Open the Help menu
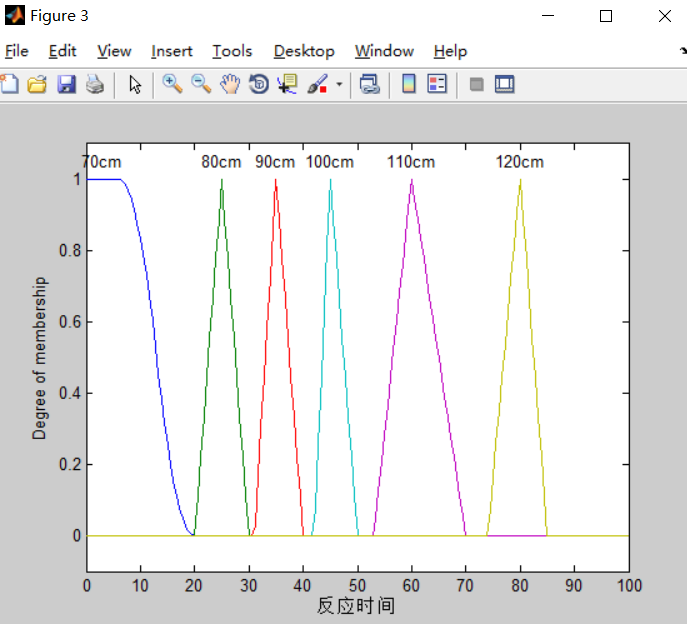Viewport: 687px width, 624px height. pyautogui.click(x=450, y=51)
